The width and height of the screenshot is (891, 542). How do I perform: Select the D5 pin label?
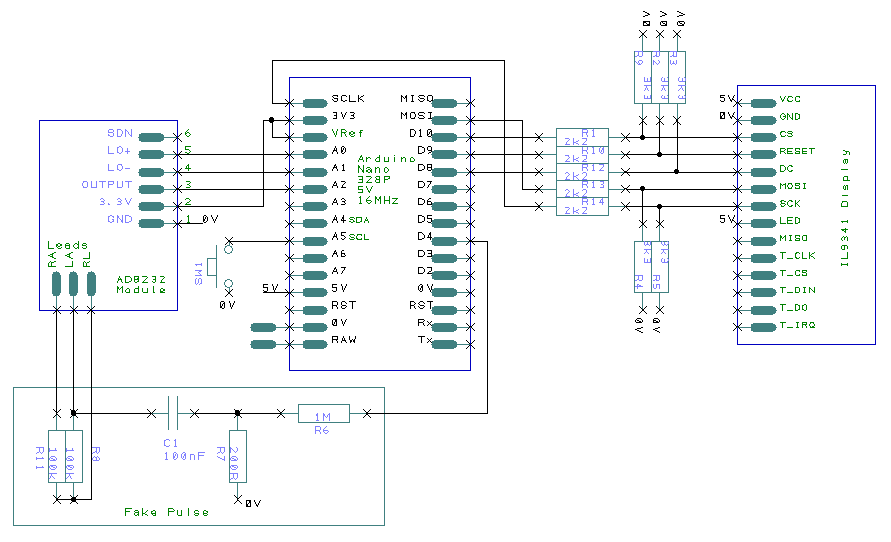click(x=425, y=219)
